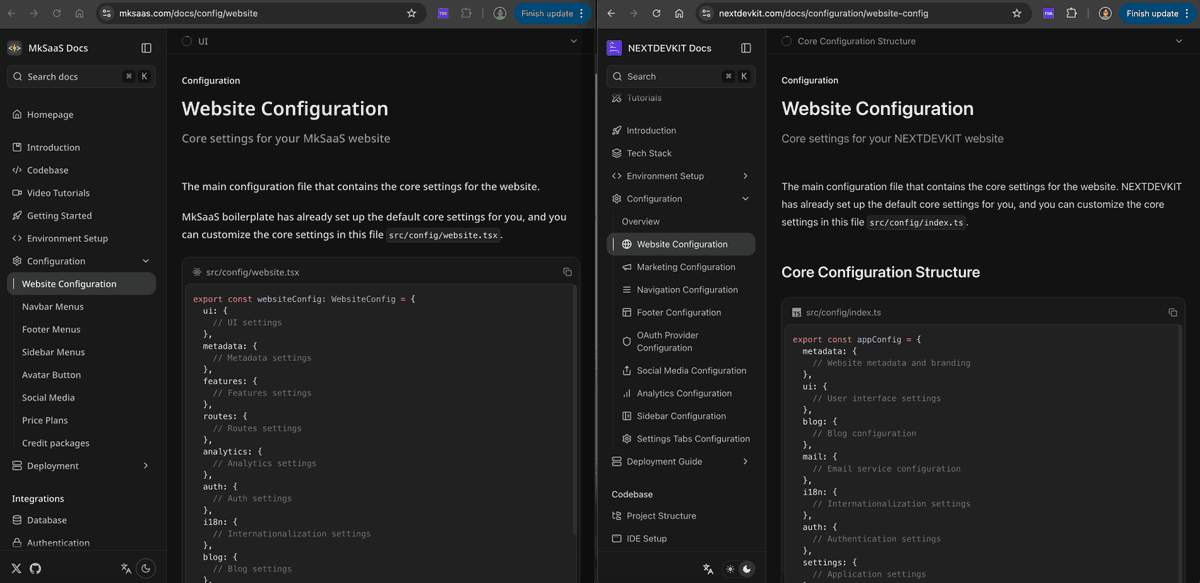Open the X (Twitter) link in MkSaaS sidebar

16,568
